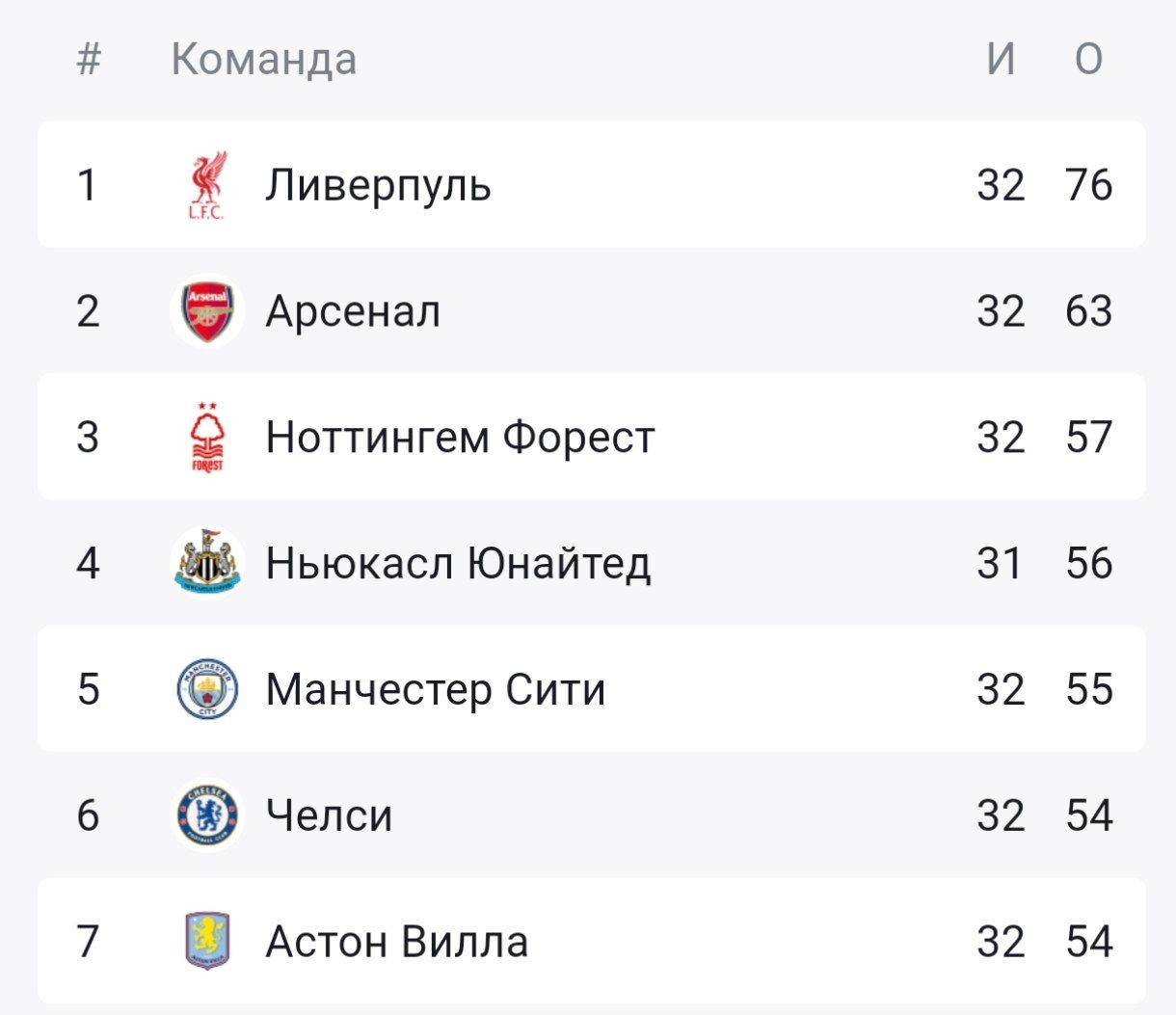
Task: Select Ноттингем Форест team name
Action: click(x=460, y=438)
